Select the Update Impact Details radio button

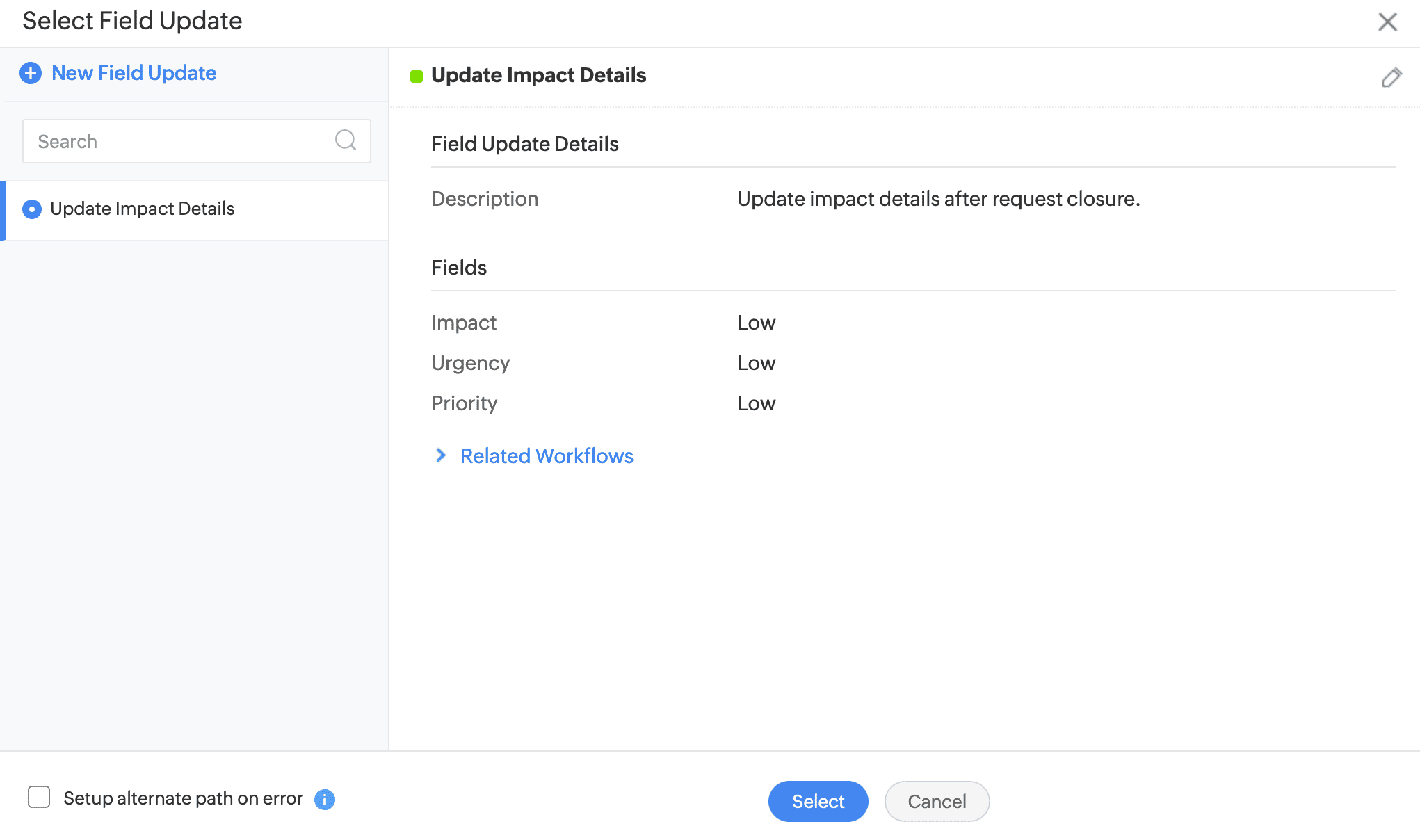[x=32, y=209]
